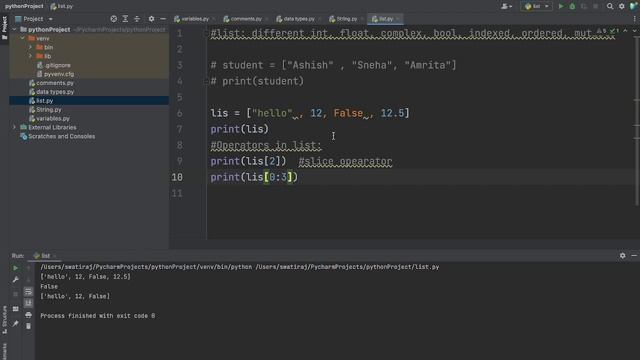Click the user account icon in top toolbar

[x=507, y=6]
